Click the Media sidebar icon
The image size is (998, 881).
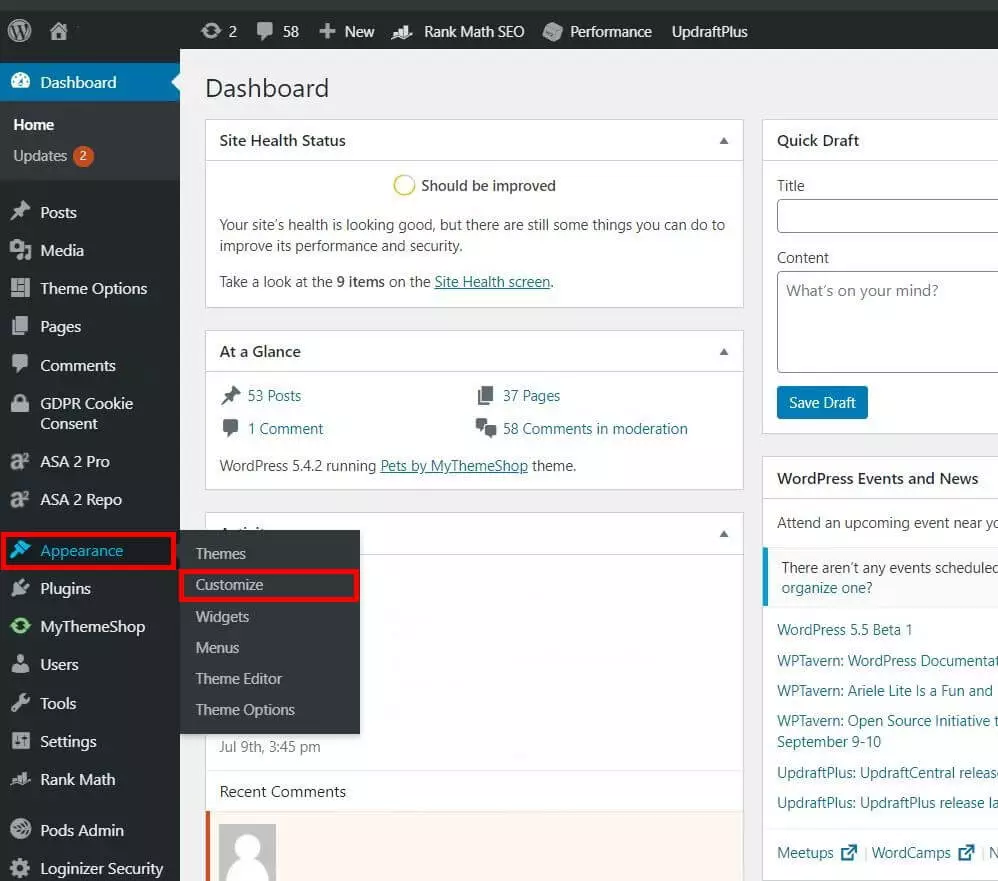(x=20, y=250)
